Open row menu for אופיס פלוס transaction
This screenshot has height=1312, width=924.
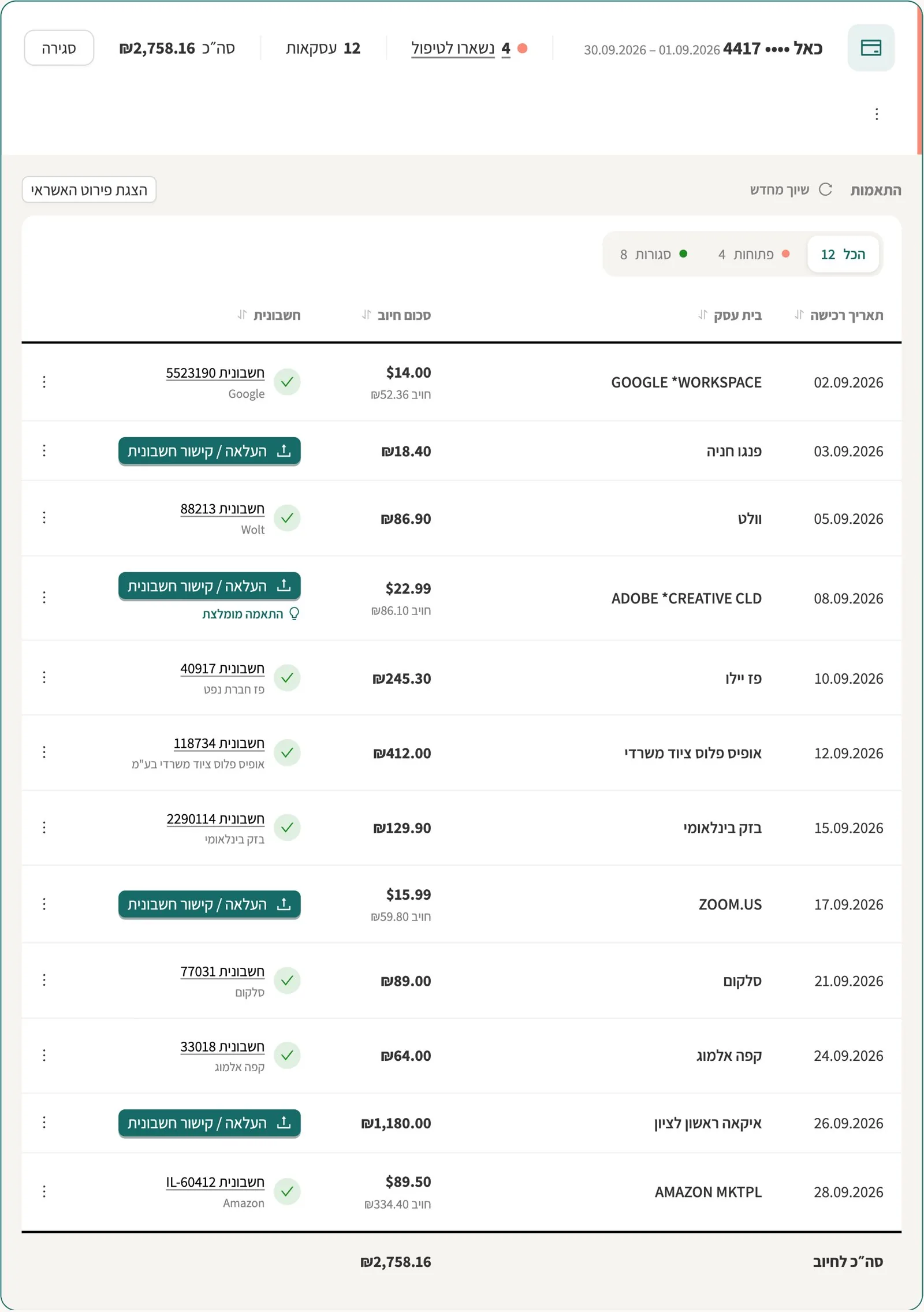pos(44,752)
